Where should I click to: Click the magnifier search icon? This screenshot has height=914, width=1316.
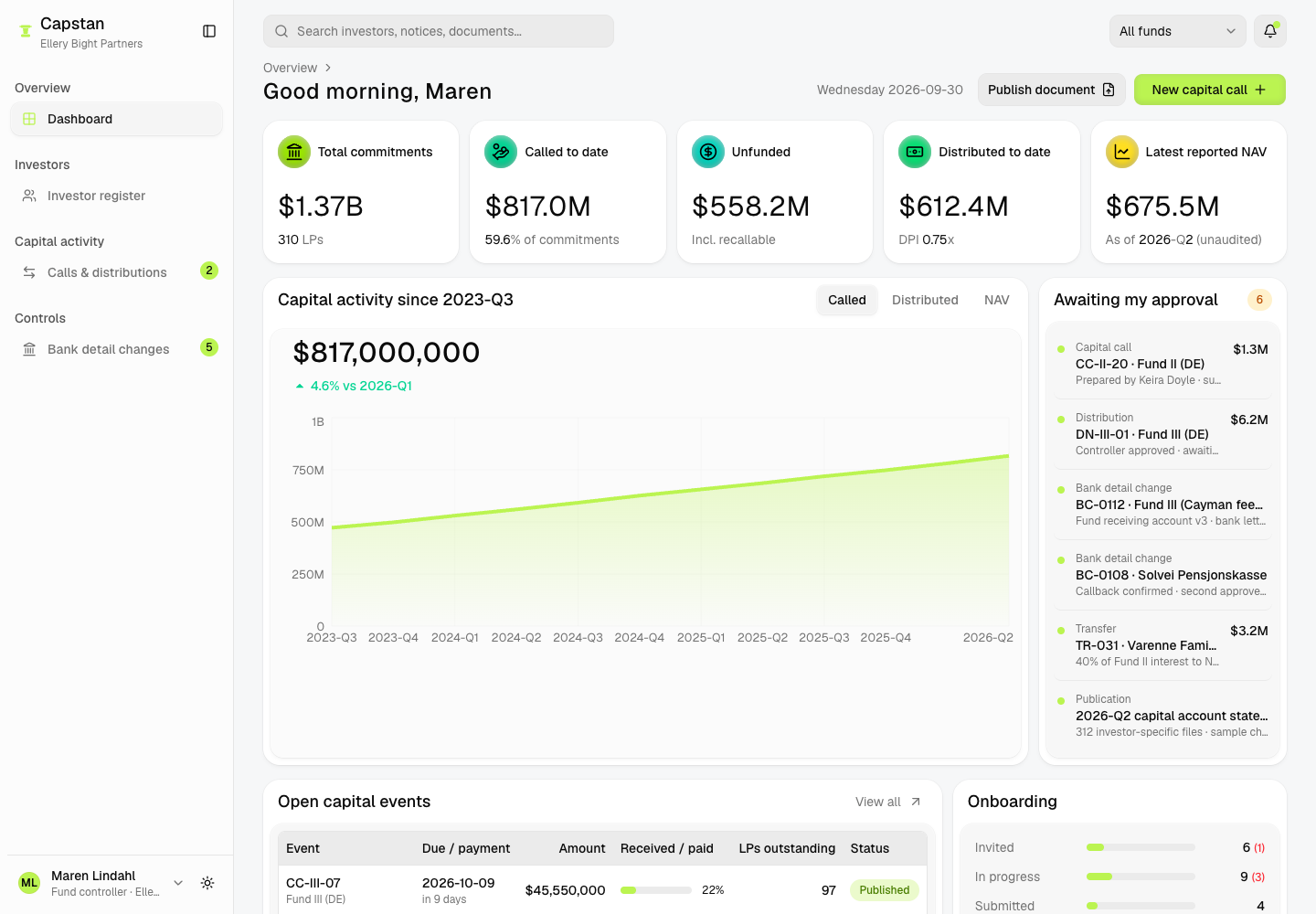pyautogui.click(x=281, y=31)
